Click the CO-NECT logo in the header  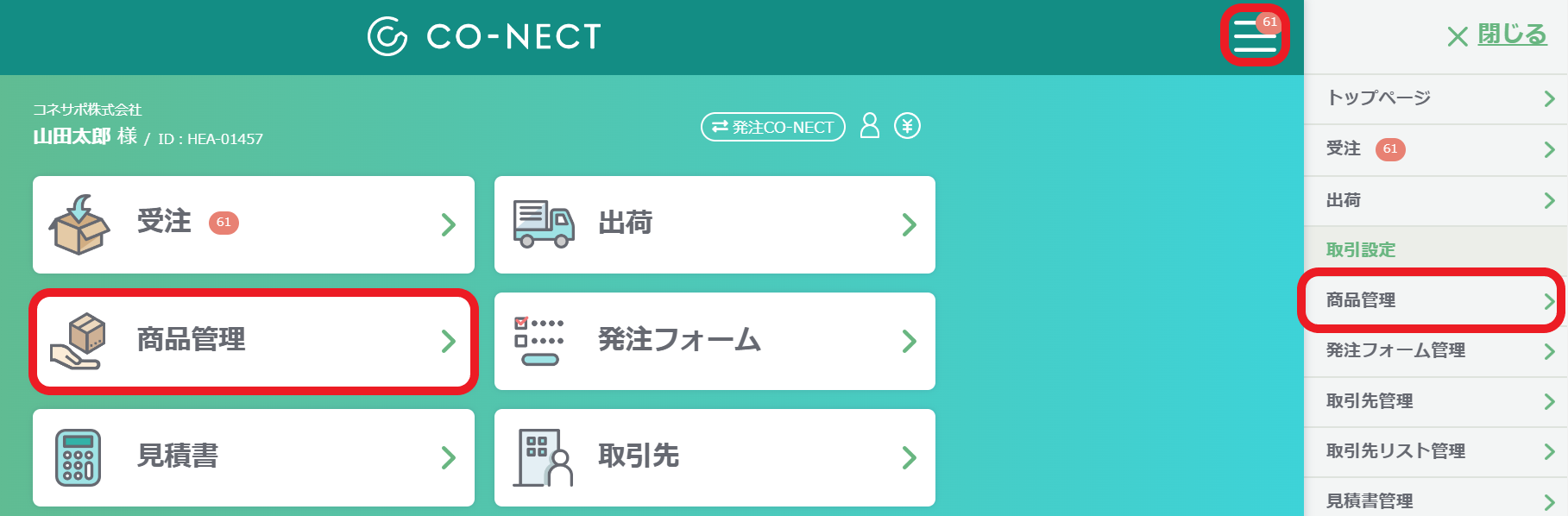[x=483, y=36]
